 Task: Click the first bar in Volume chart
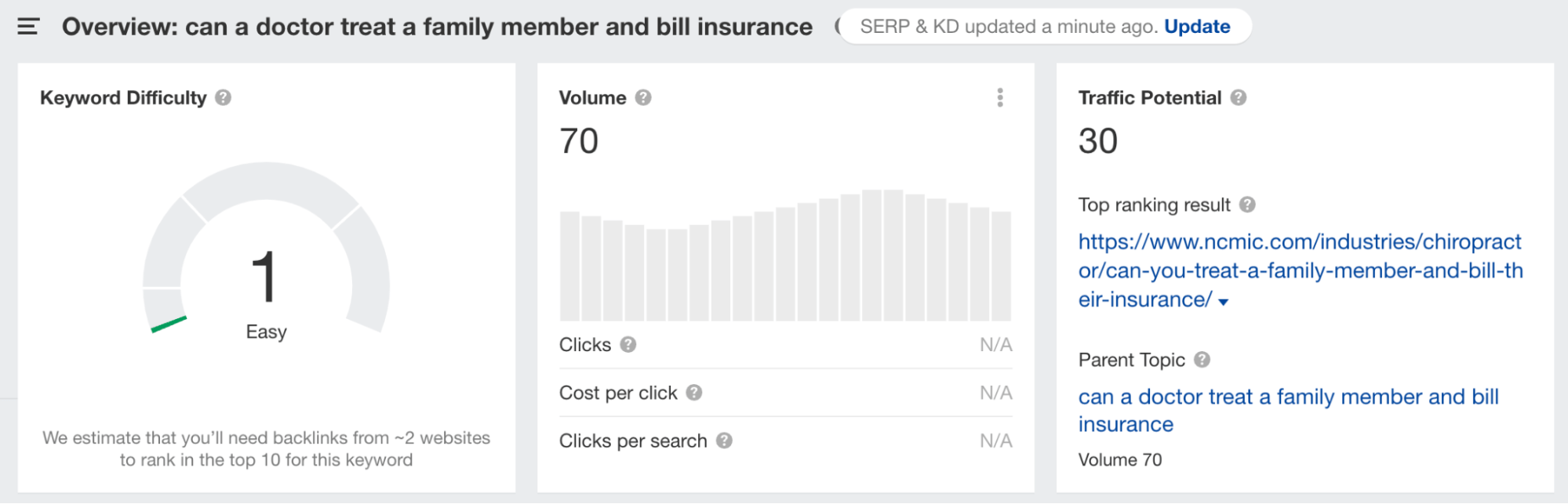[569, 266]
